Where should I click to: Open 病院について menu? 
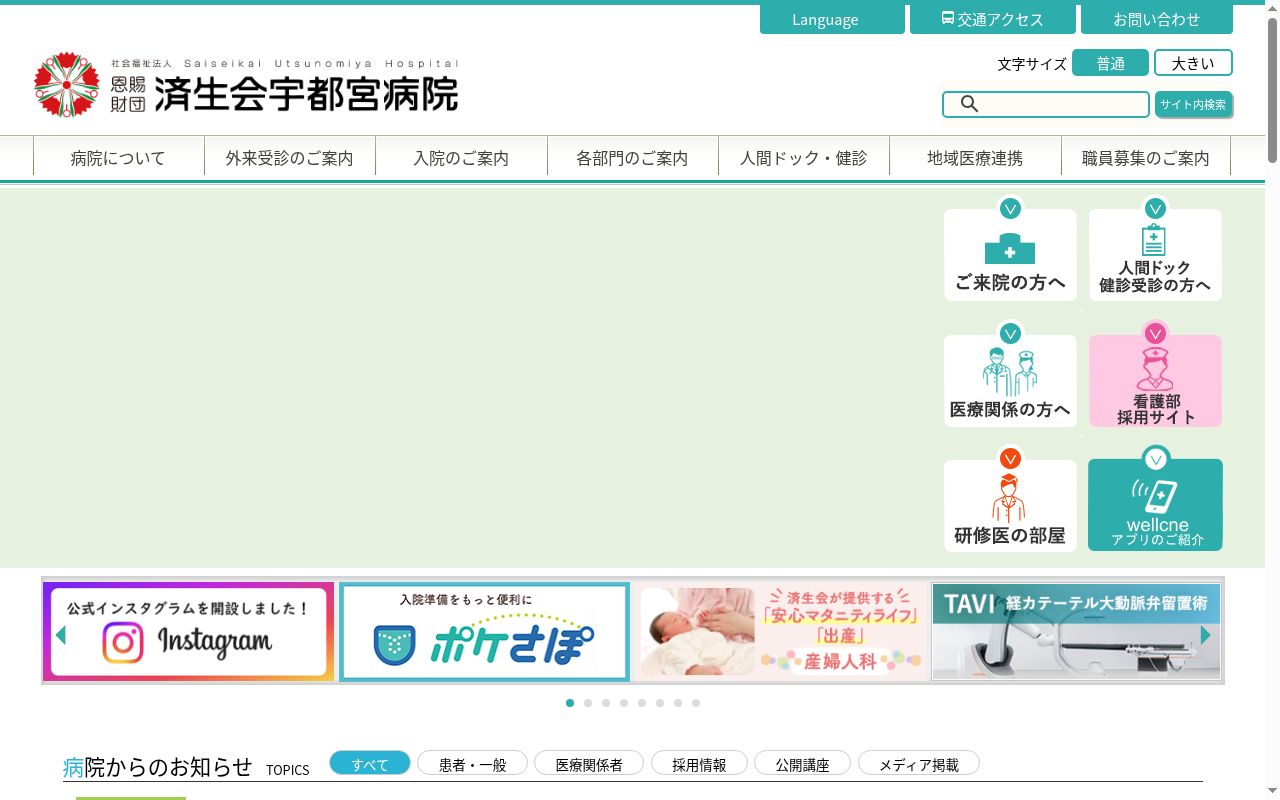tap(118, 157)
